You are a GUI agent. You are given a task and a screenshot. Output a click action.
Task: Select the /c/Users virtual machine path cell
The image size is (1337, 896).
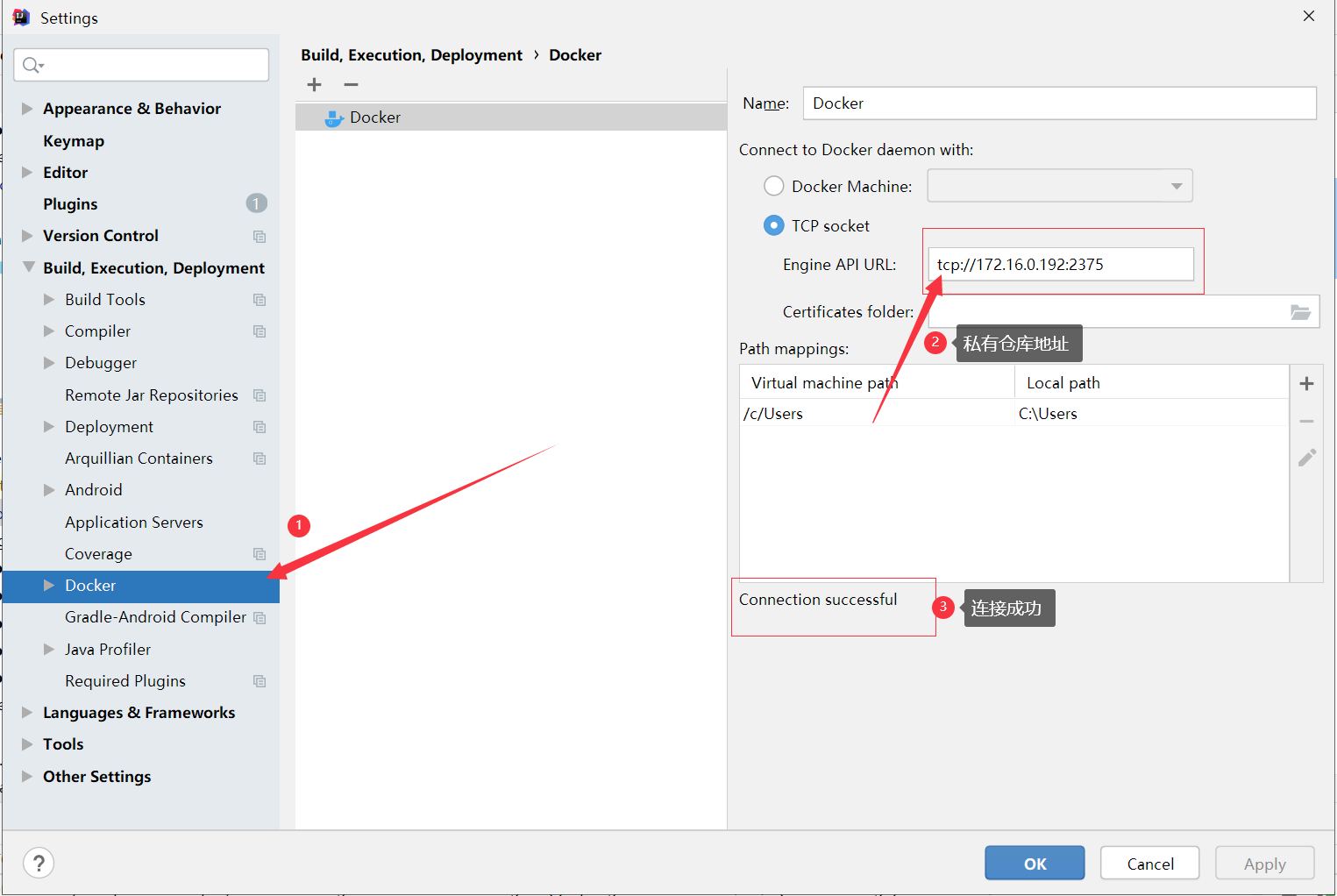tap(877, 414)
